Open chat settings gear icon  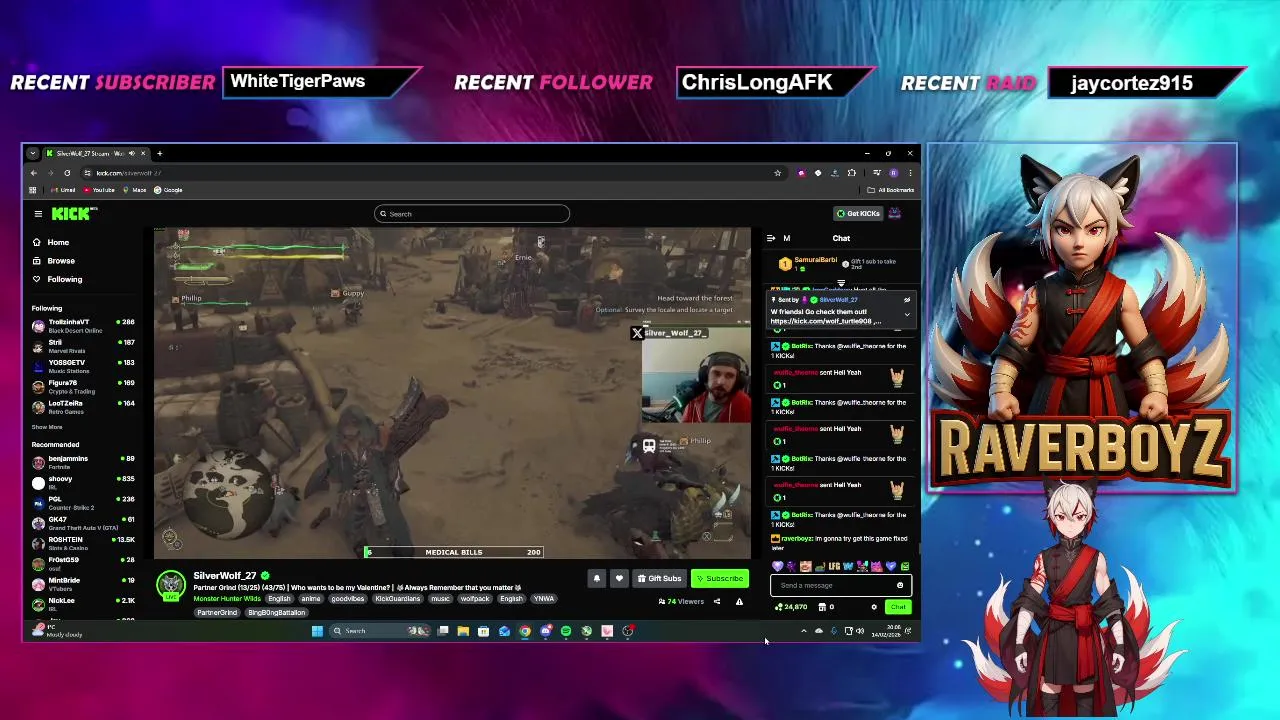point(874,607)
